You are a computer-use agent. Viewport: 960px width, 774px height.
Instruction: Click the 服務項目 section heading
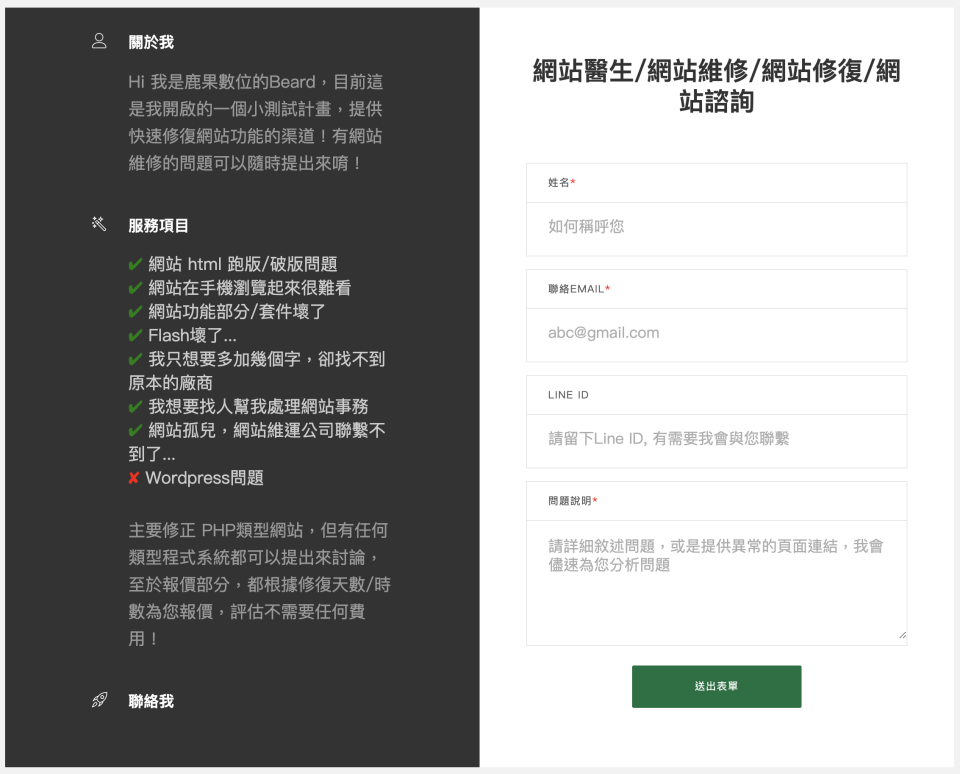tap(158, 225)
